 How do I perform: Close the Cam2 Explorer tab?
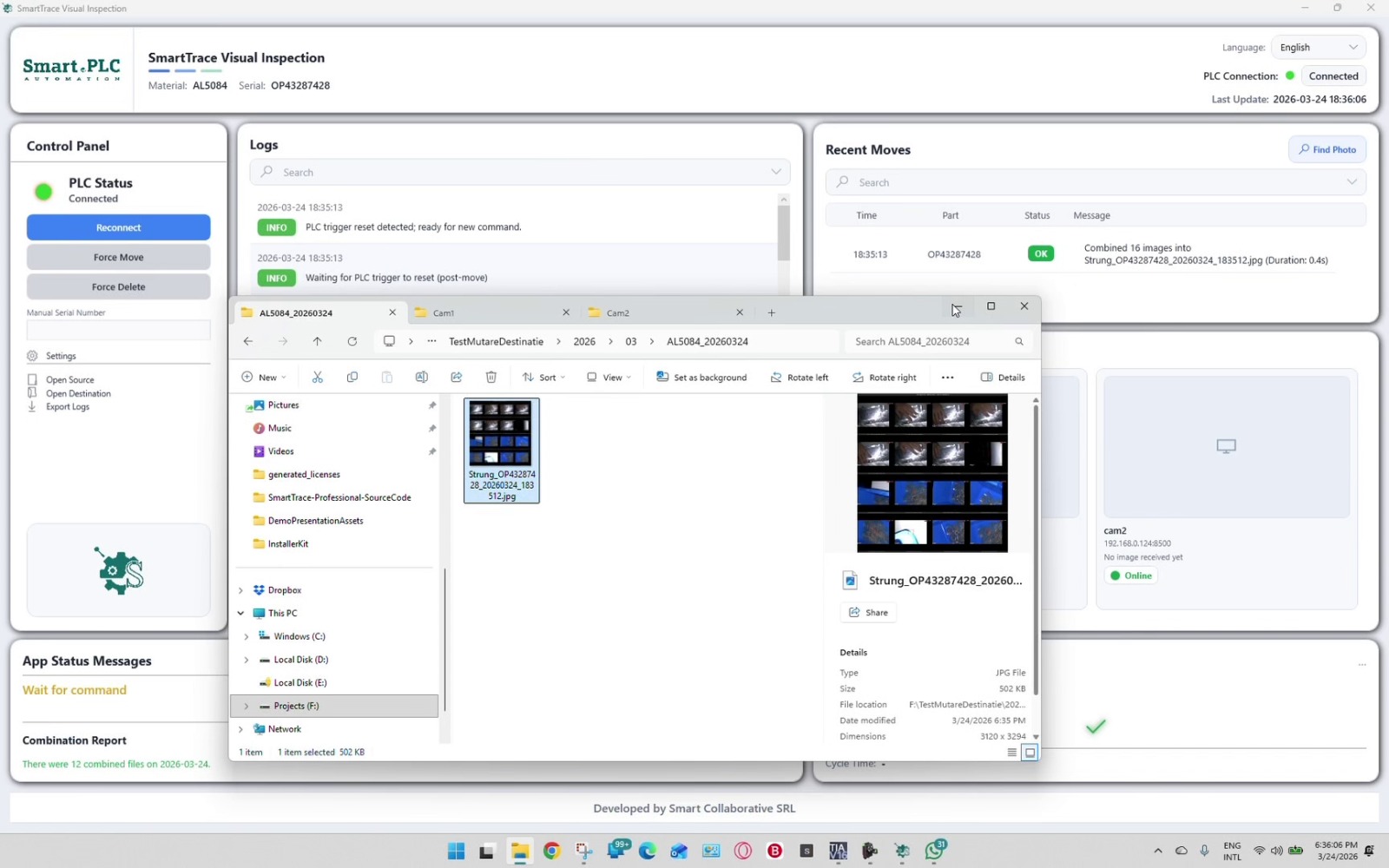740,312
